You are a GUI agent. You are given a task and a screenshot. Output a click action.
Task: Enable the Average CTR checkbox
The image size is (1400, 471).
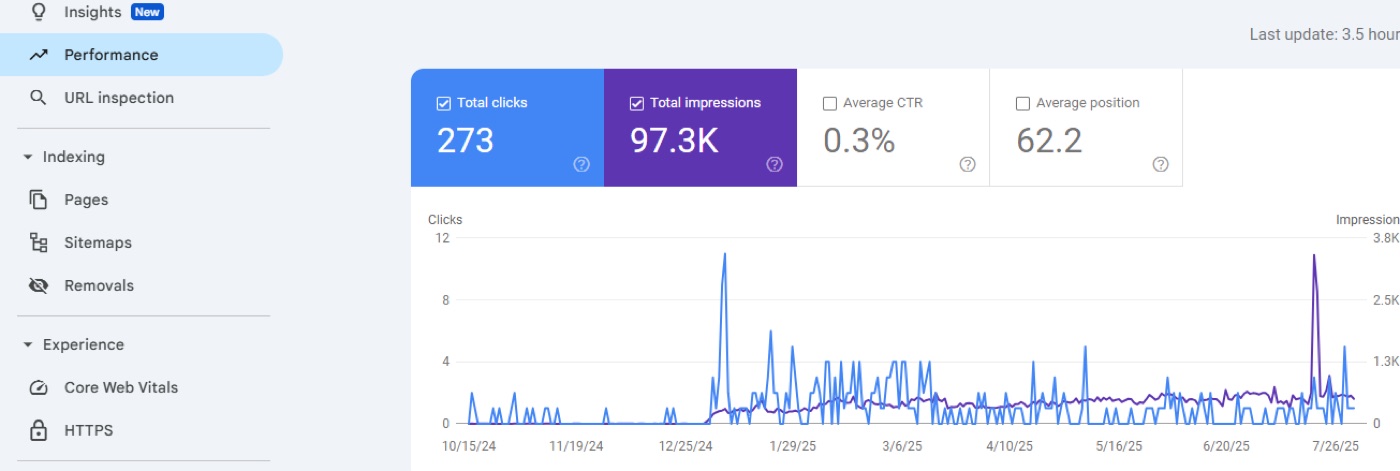coord(829,103)
